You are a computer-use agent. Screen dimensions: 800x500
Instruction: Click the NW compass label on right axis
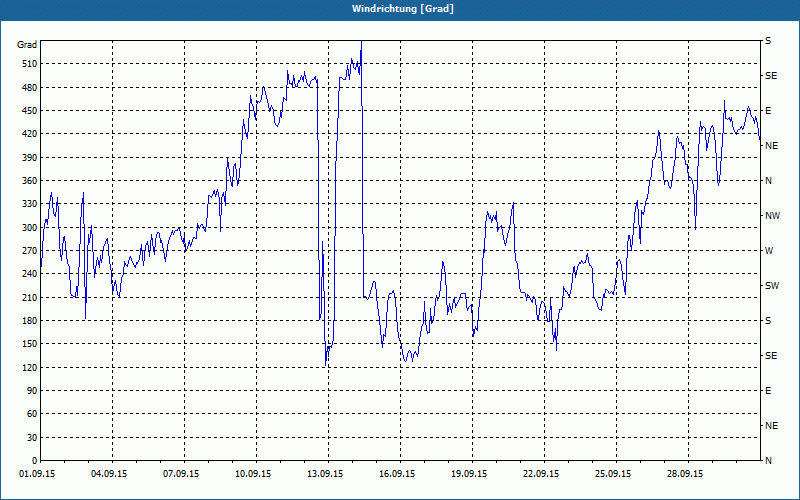[773, 216]
